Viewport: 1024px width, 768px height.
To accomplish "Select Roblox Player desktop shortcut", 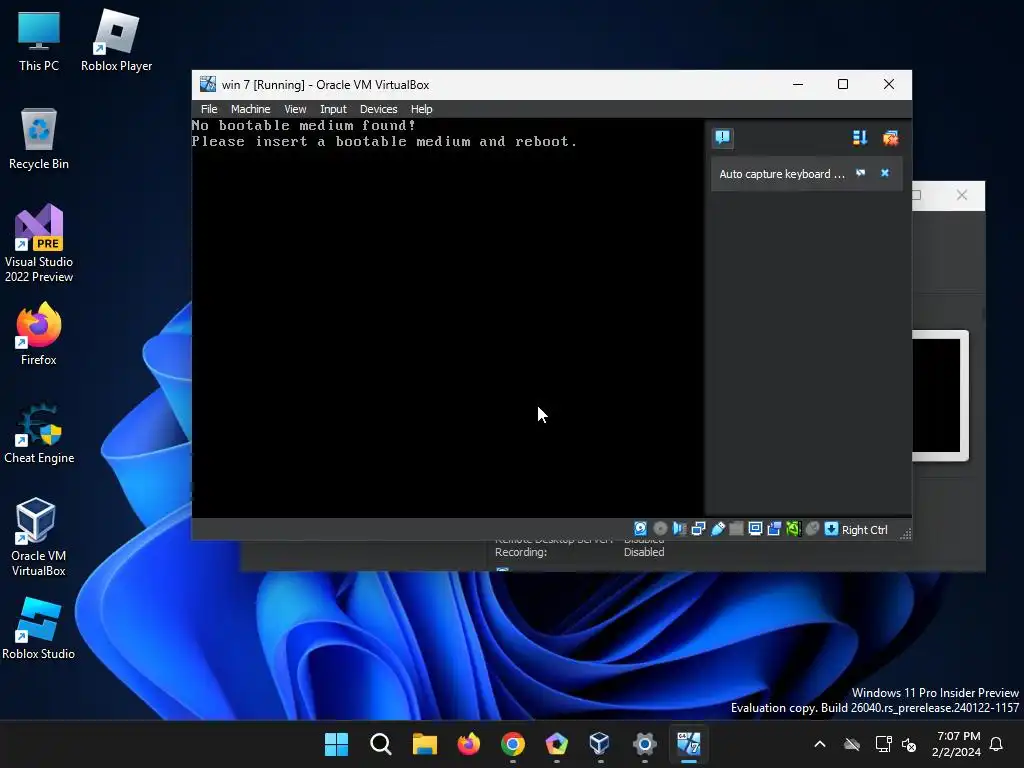I will coord(116,40).
